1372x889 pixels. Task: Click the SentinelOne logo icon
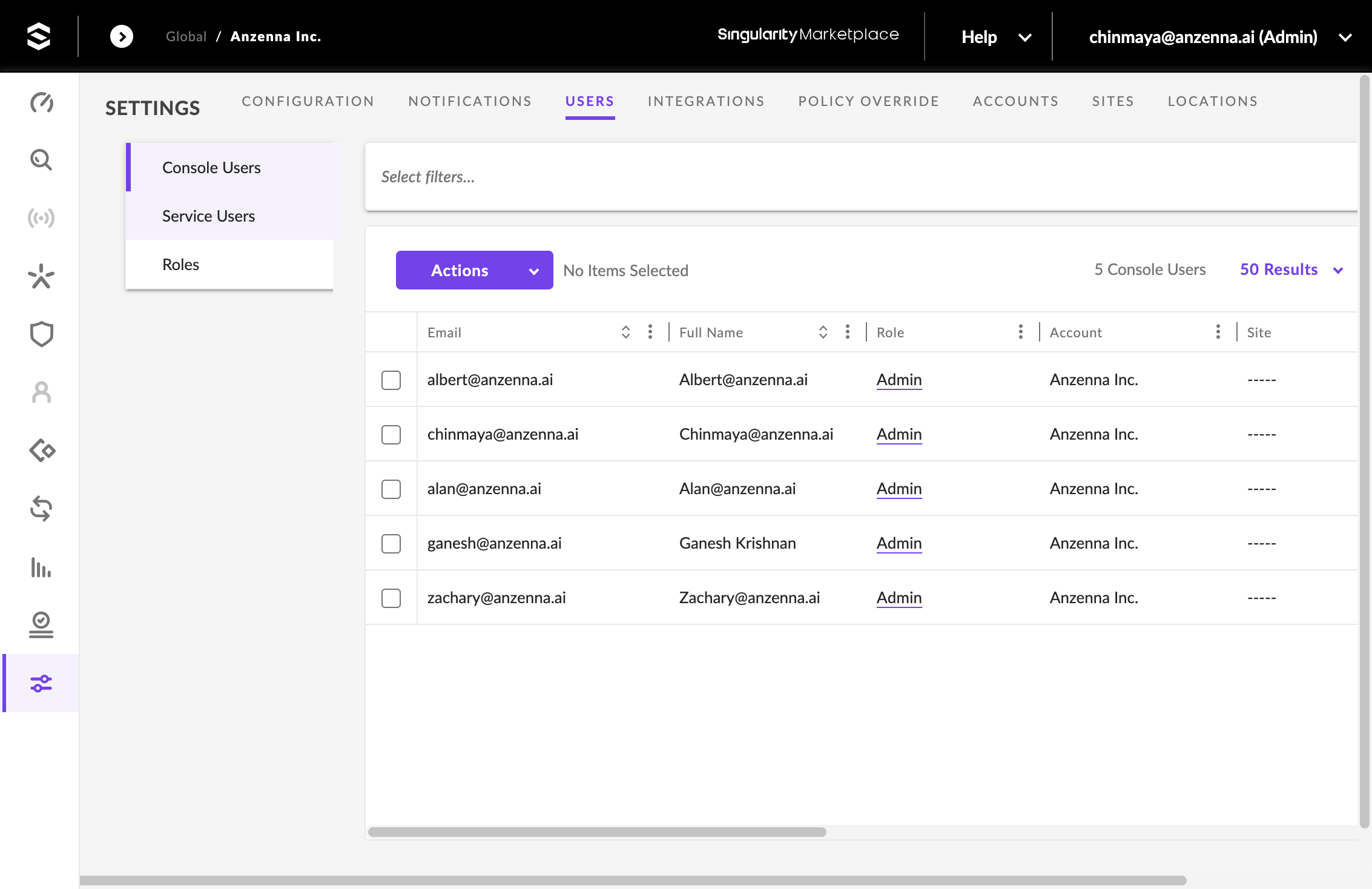(x=39, y=36)
